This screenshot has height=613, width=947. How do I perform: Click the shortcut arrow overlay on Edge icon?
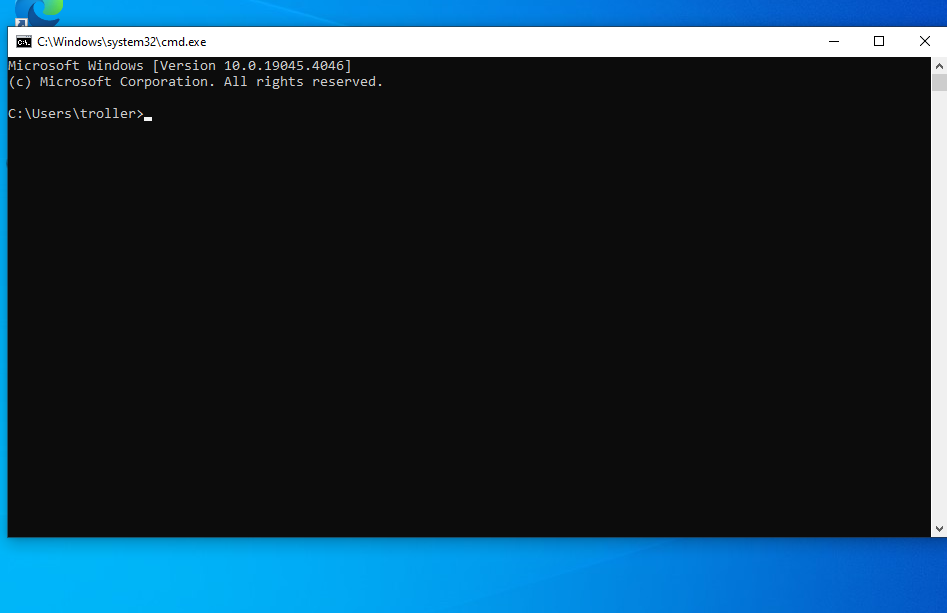[21, 22]
